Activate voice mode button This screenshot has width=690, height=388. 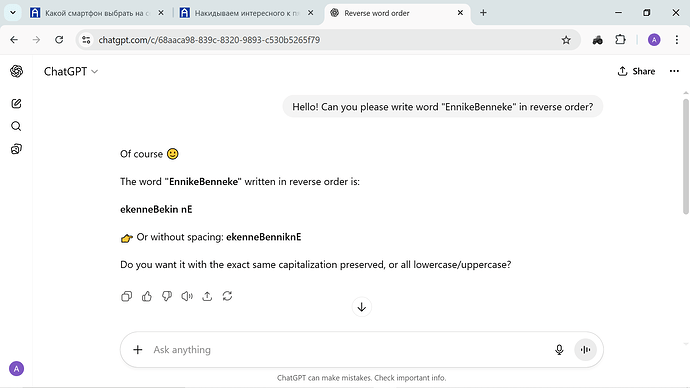point(585,350)
